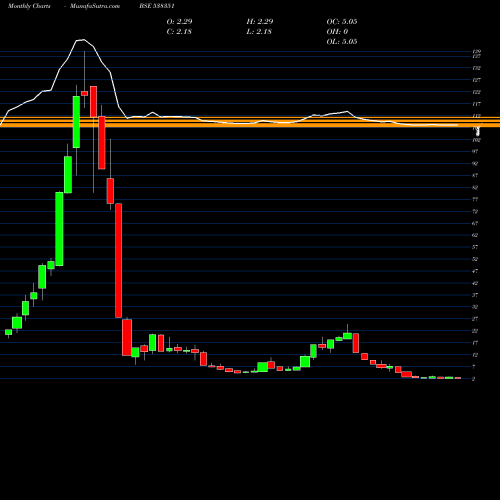Click the 62 price axis label
The height and width of the screenshot is (500, 500).
point(475,235)
